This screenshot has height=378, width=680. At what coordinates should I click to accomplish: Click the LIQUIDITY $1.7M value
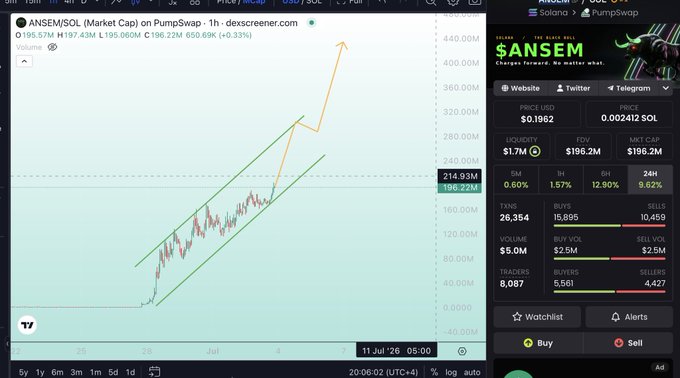point(515,151)
